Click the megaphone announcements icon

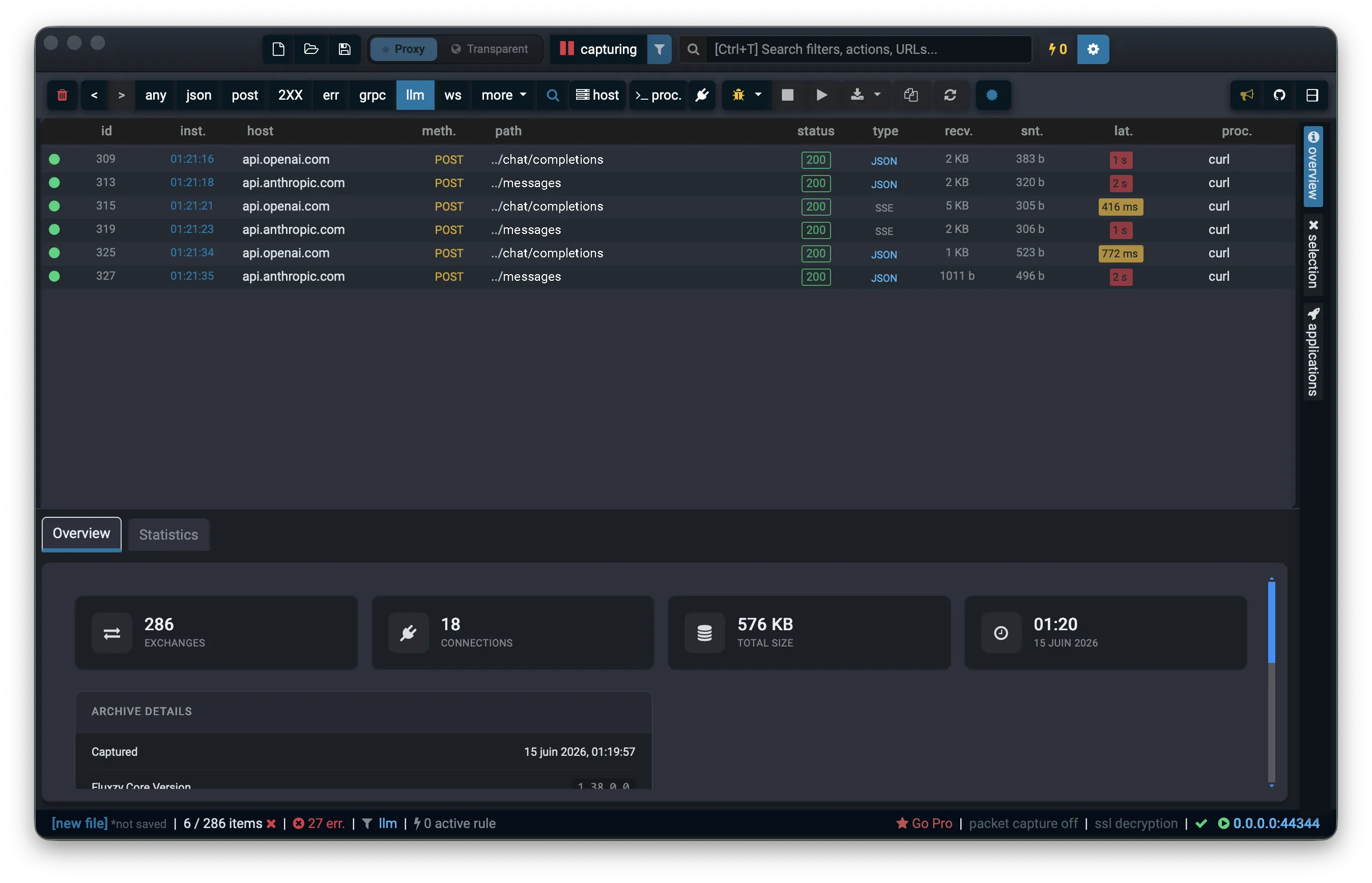tap(1246, 95)
